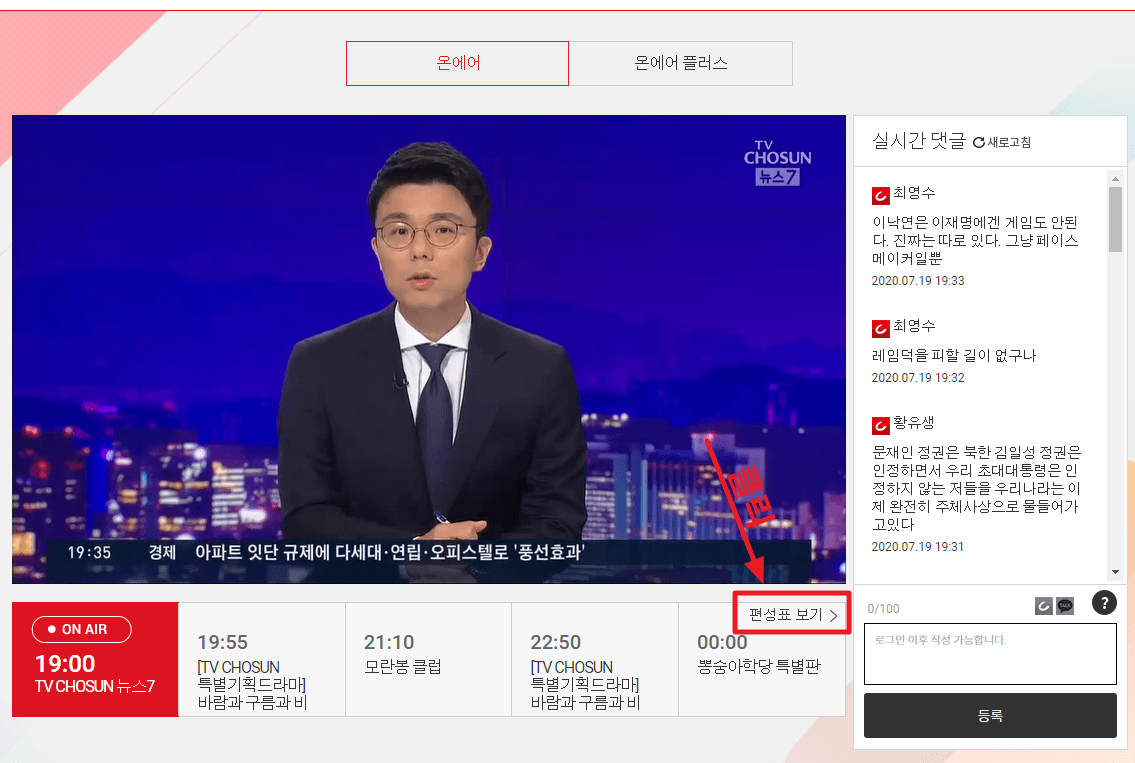Viewport: 1135px width, 763px height.
Task: Click the comment text '레임덕을 피할 길이 없구나'
Action: point(953,355)
